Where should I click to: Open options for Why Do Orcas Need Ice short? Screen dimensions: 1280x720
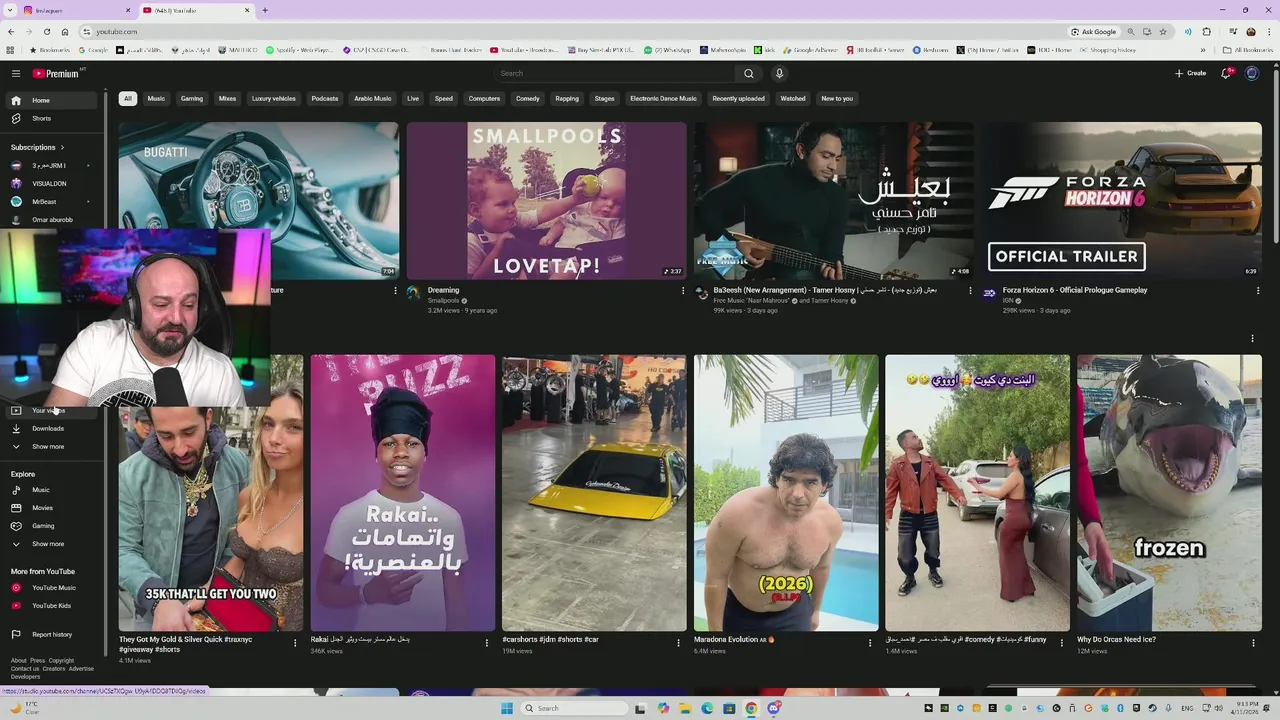[x=1253, y=643]
